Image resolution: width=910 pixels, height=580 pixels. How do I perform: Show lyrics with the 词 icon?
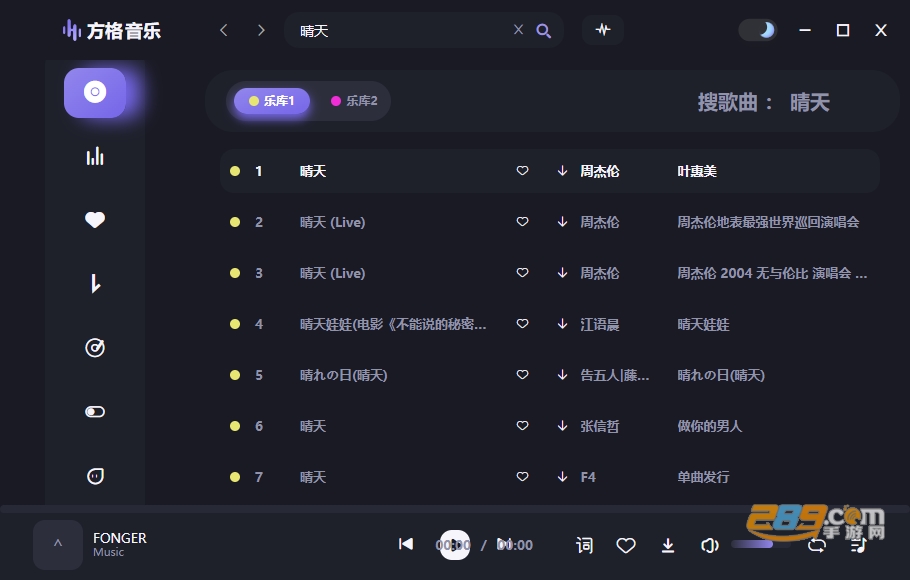[x=584, y=545]
